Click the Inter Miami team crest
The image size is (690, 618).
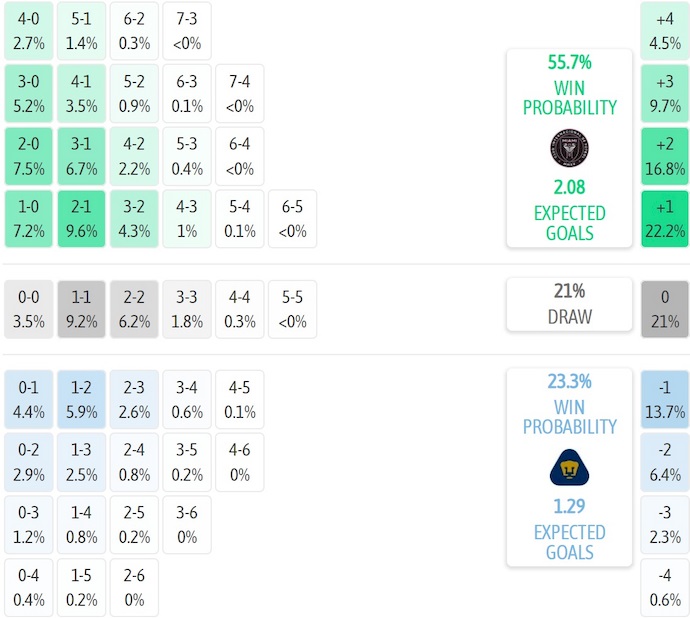pyautogui.click(x=569, y=148)
